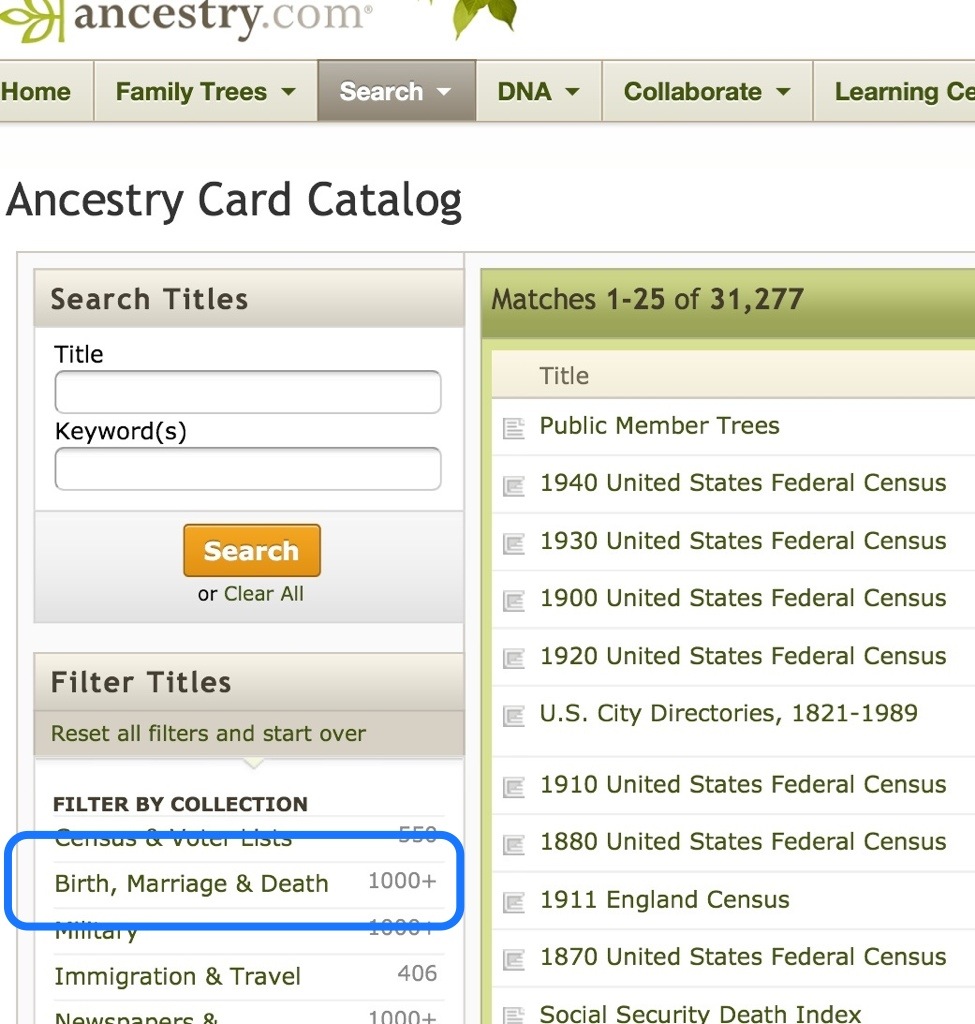Expand the Family Trees dropdown menu
Screen dimensions: 975x1024
click(206, 92)
